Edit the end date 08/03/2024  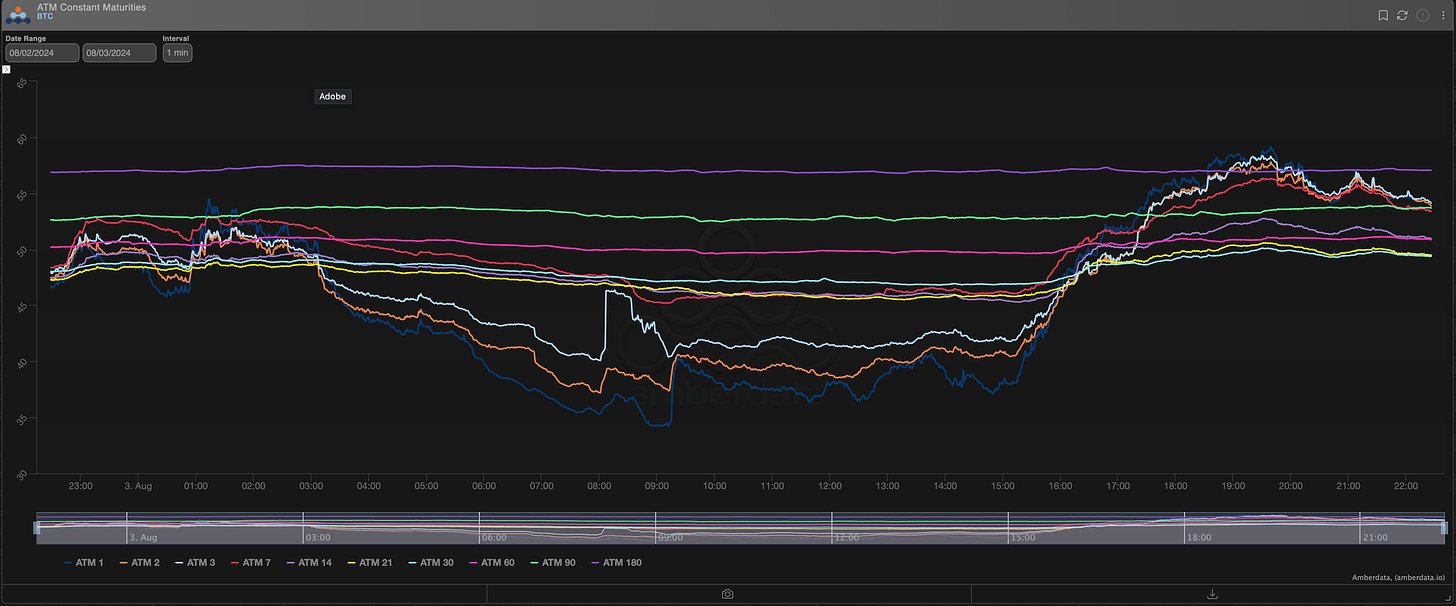coord(119,53)
